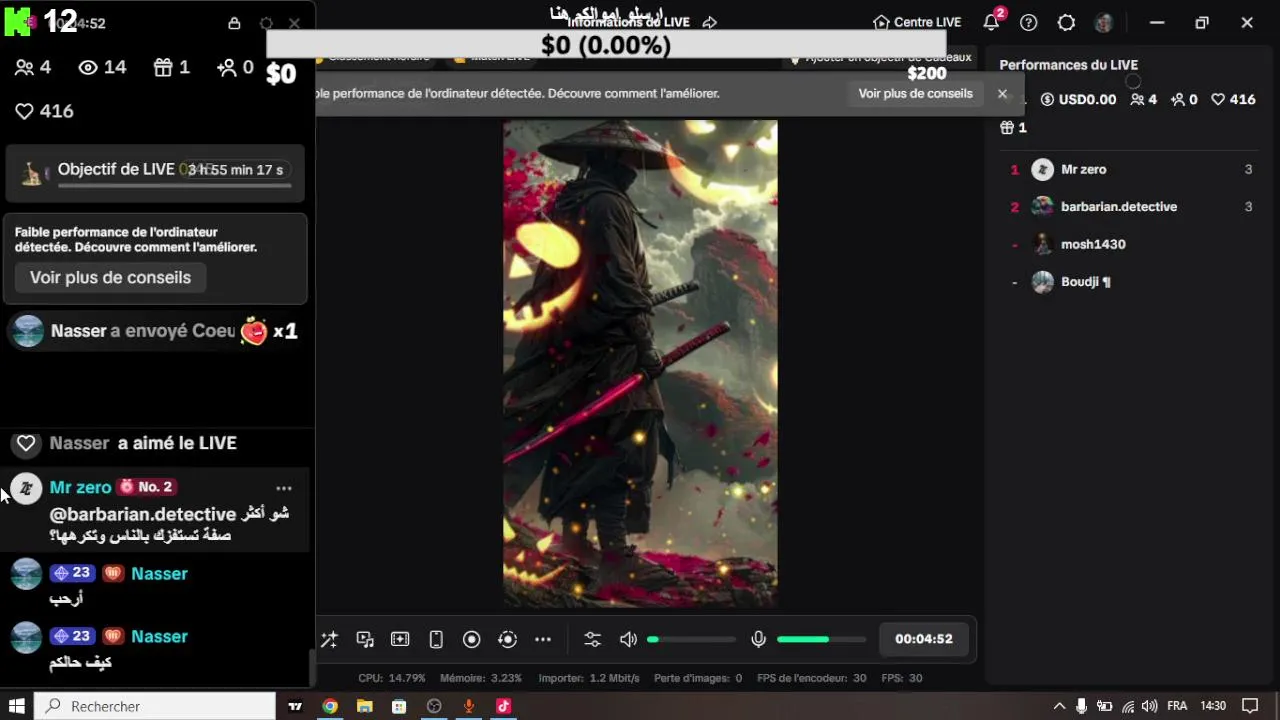Open the Windows notification center icon
The height and width of the screenshot is (720, 1280).
(x=1250, y=706)
